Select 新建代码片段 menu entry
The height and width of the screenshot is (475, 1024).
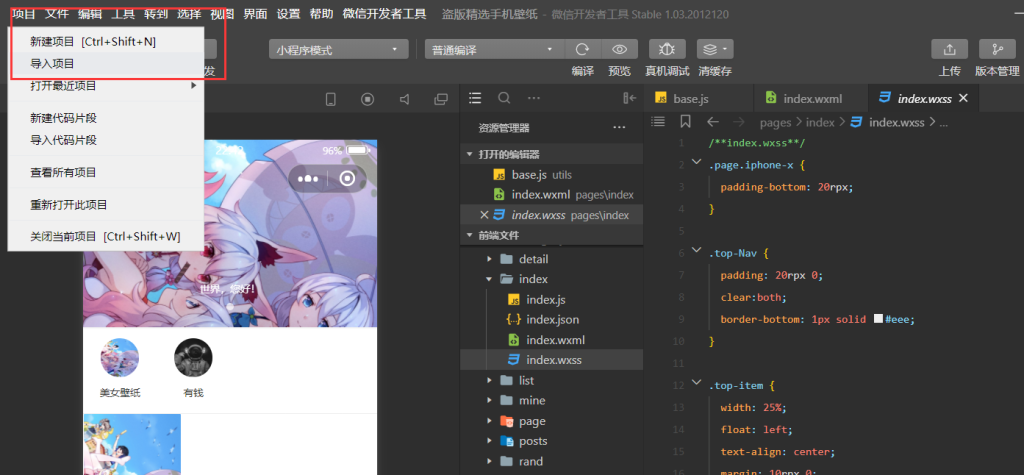106,118
